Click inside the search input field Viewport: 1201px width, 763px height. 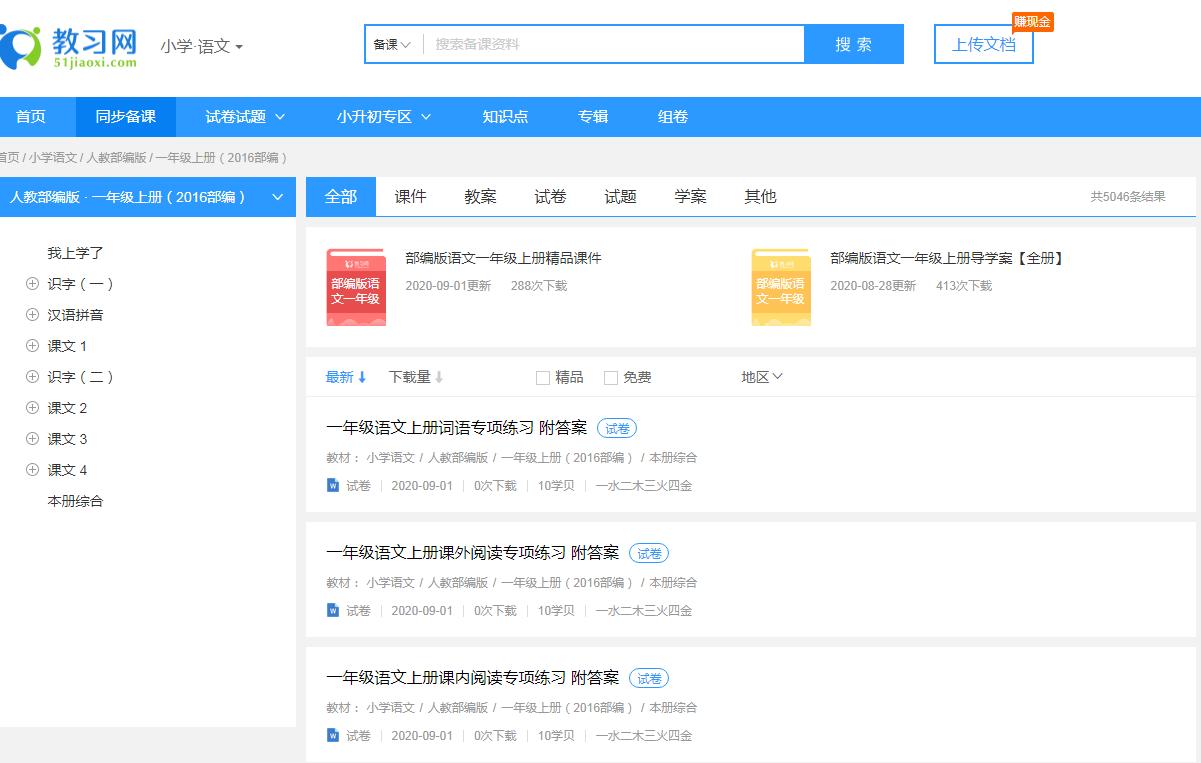(600, 44)
